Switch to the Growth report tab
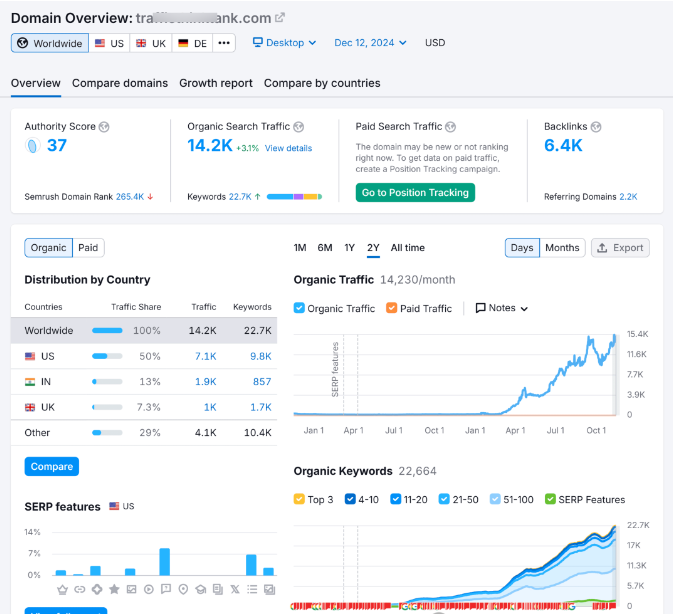 (216, 83)
